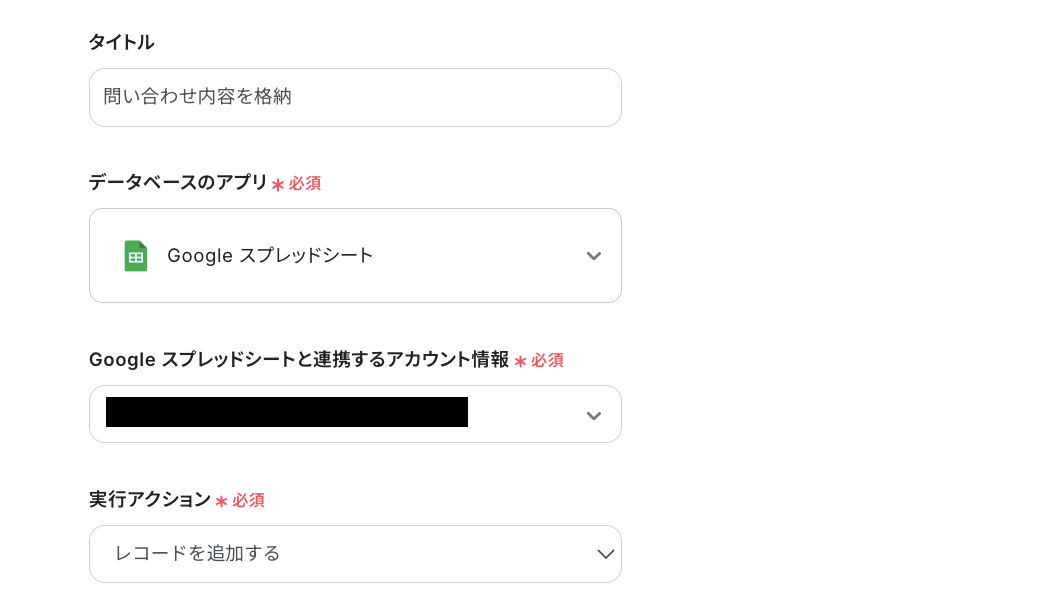Click the down arrow on the account dropdown
The height and width of the screenshot is (612, 1038).
click(x=594, y=414)
